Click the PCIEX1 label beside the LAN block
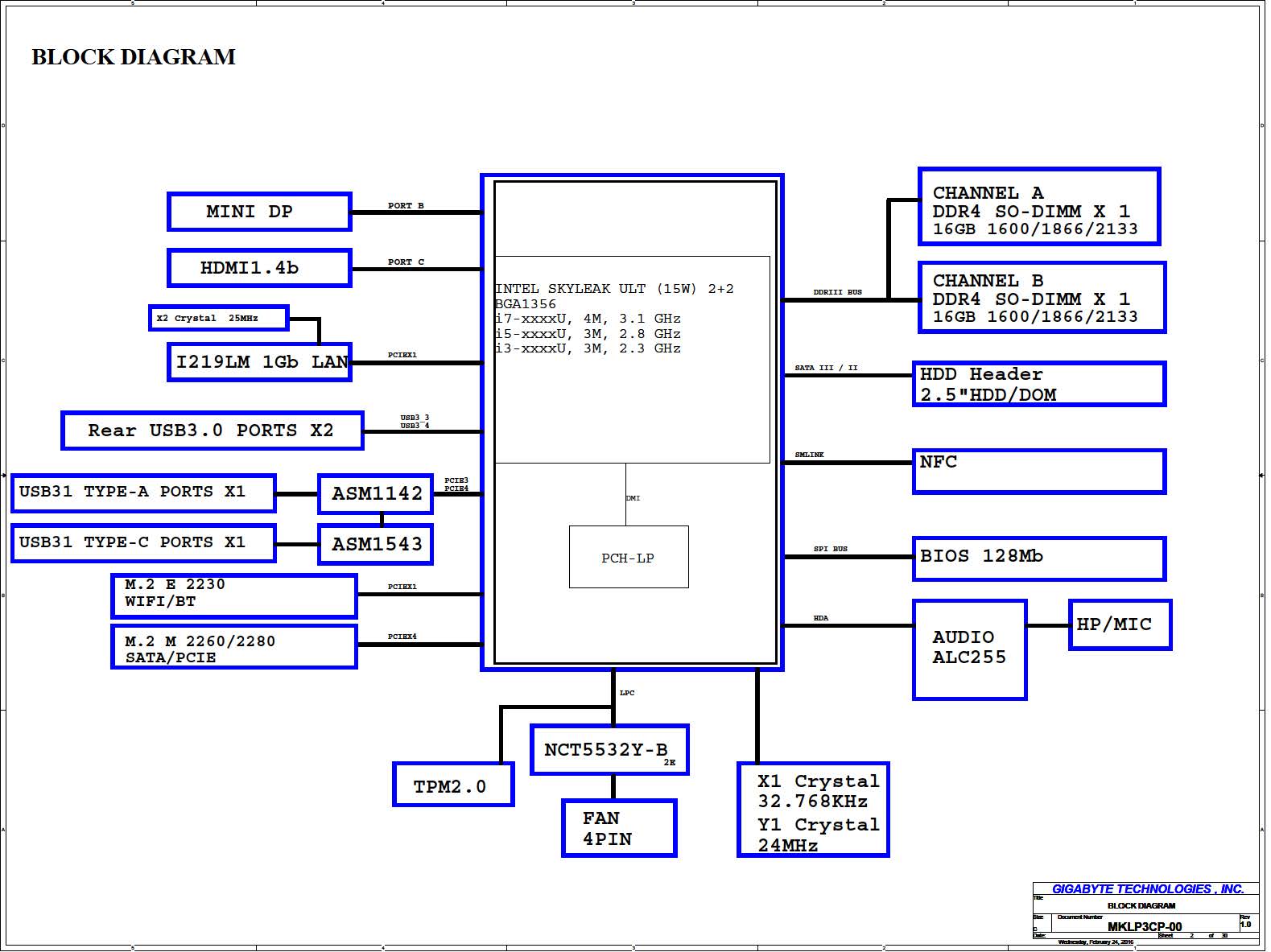 pos(402,355)
